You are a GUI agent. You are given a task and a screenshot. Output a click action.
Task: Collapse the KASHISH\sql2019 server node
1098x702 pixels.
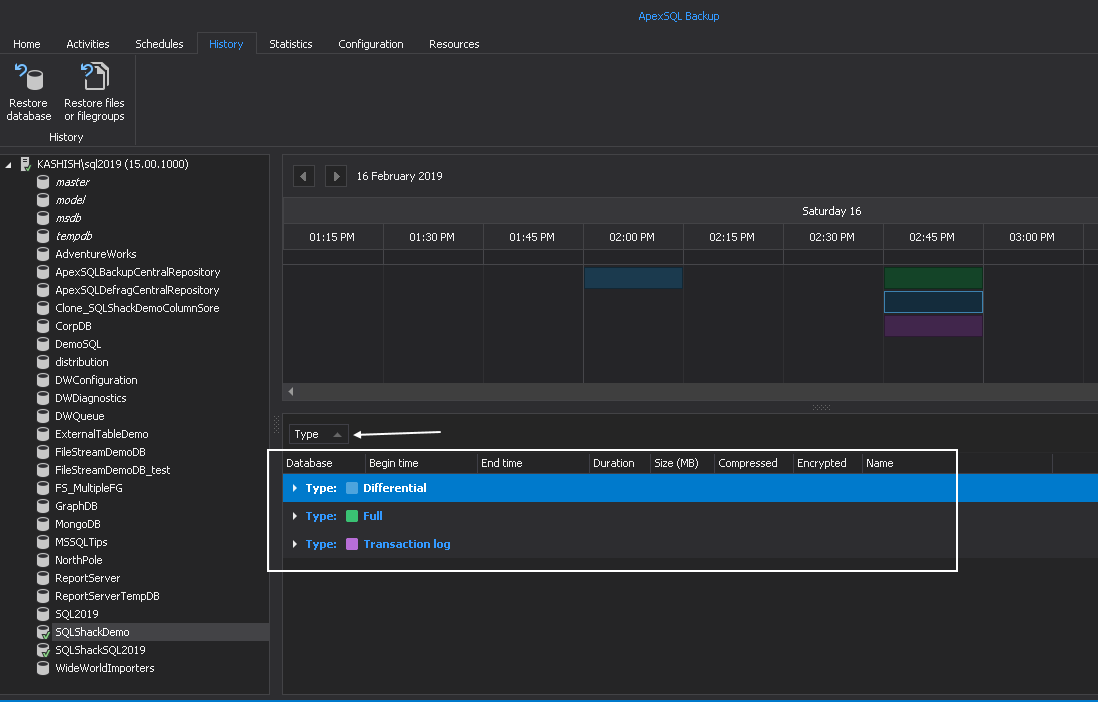coord(7,163)
